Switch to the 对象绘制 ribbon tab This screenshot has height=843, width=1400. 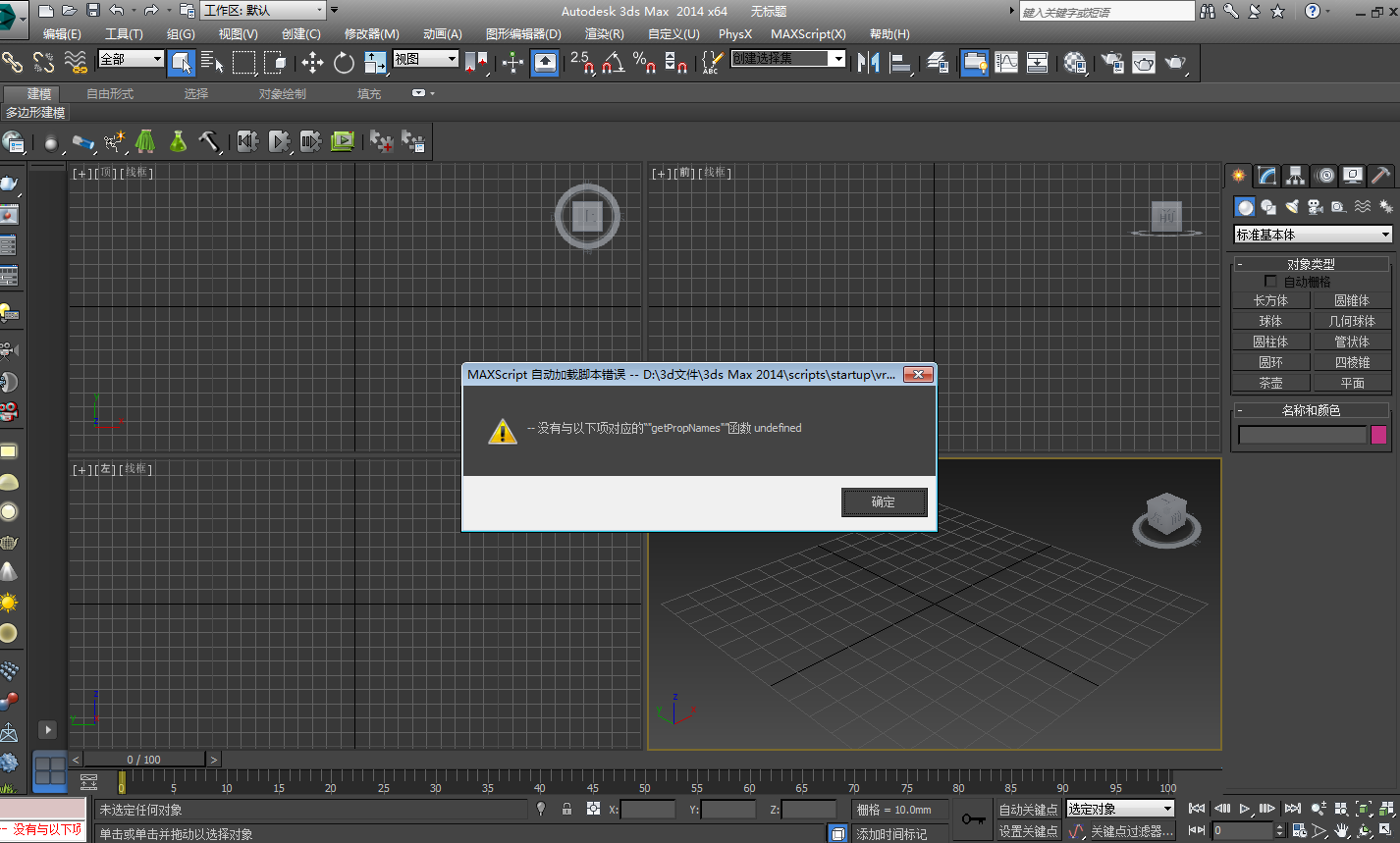click(283, 94)
